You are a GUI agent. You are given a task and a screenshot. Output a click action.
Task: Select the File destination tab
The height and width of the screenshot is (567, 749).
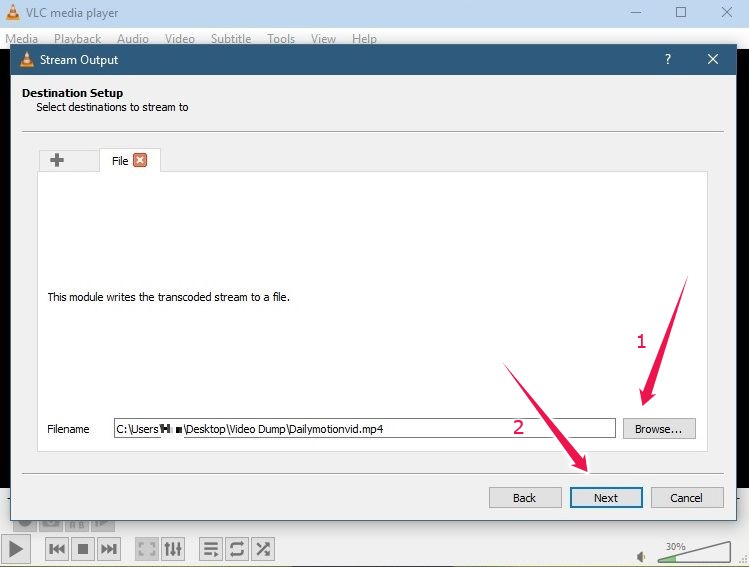[x=119, y=160]
